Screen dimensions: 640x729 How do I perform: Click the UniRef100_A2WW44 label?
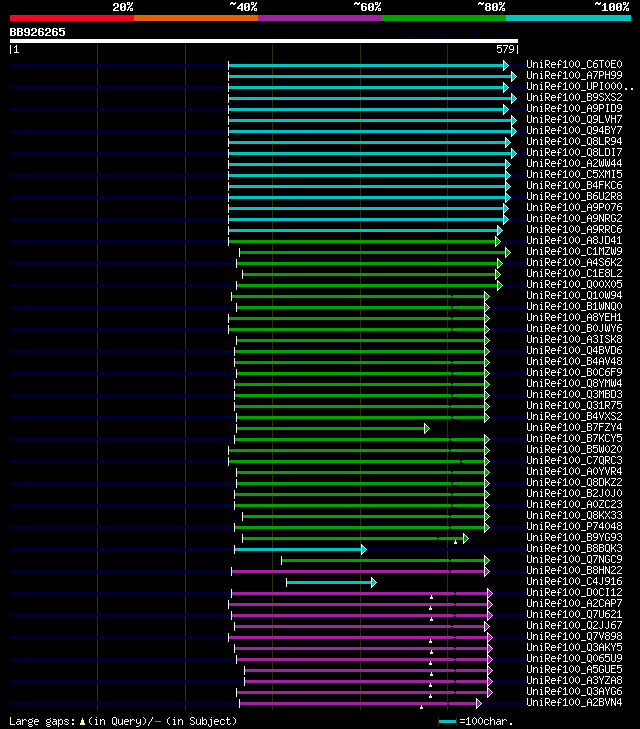(x=574, y=164)
